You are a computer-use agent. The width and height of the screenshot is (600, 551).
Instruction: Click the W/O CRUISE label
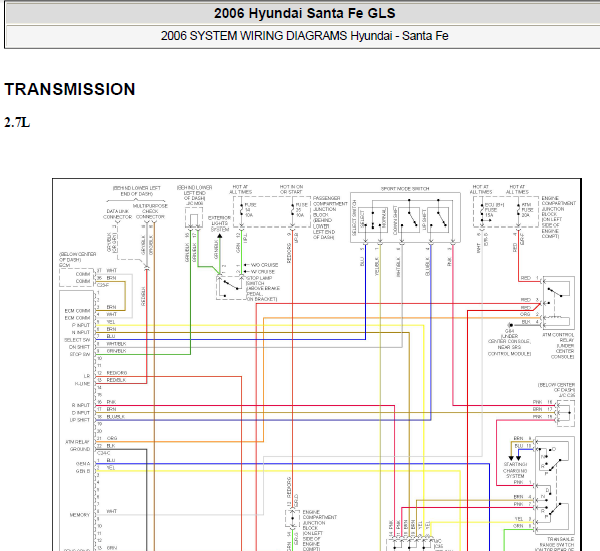click(264, 265)
